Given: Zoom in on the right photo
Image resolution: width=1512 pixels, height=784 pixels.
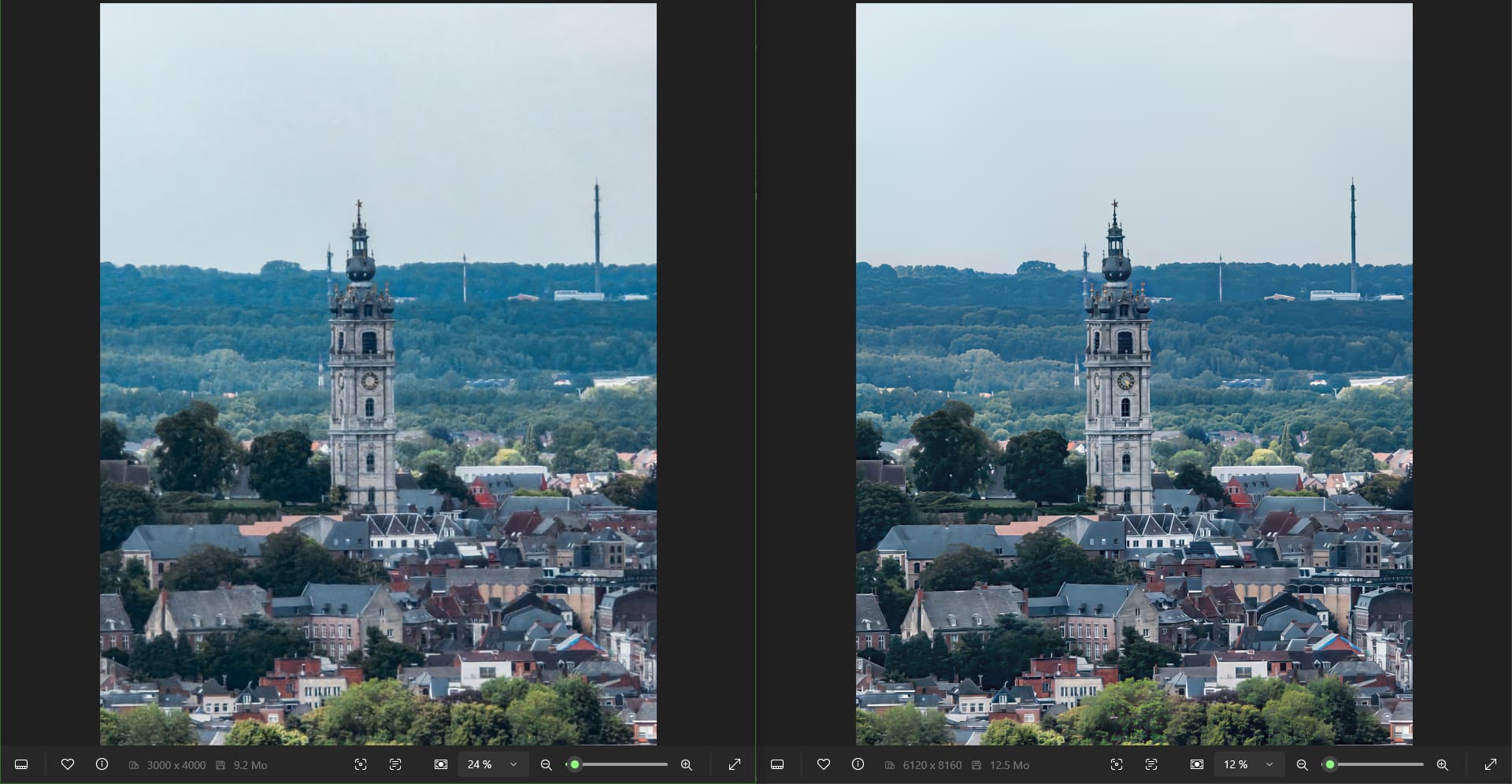Looking at the screenshot, I should coord(1443,764).
